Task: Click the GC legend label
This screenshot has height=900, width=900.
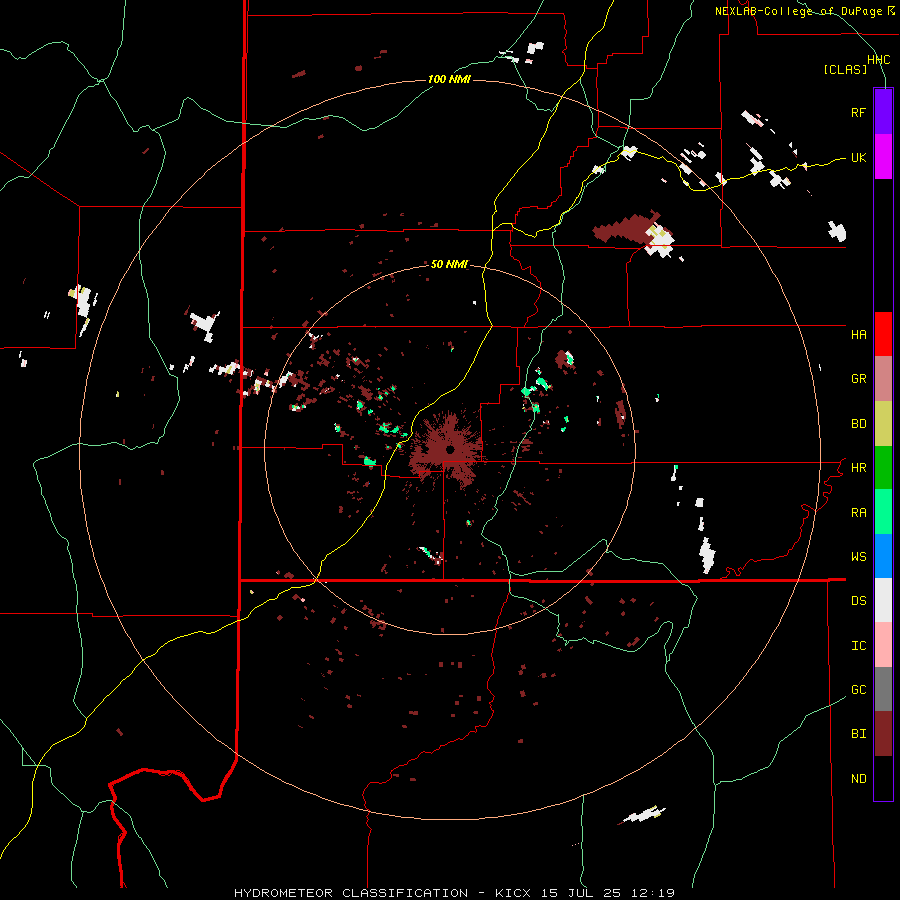Action: point(858,690)
